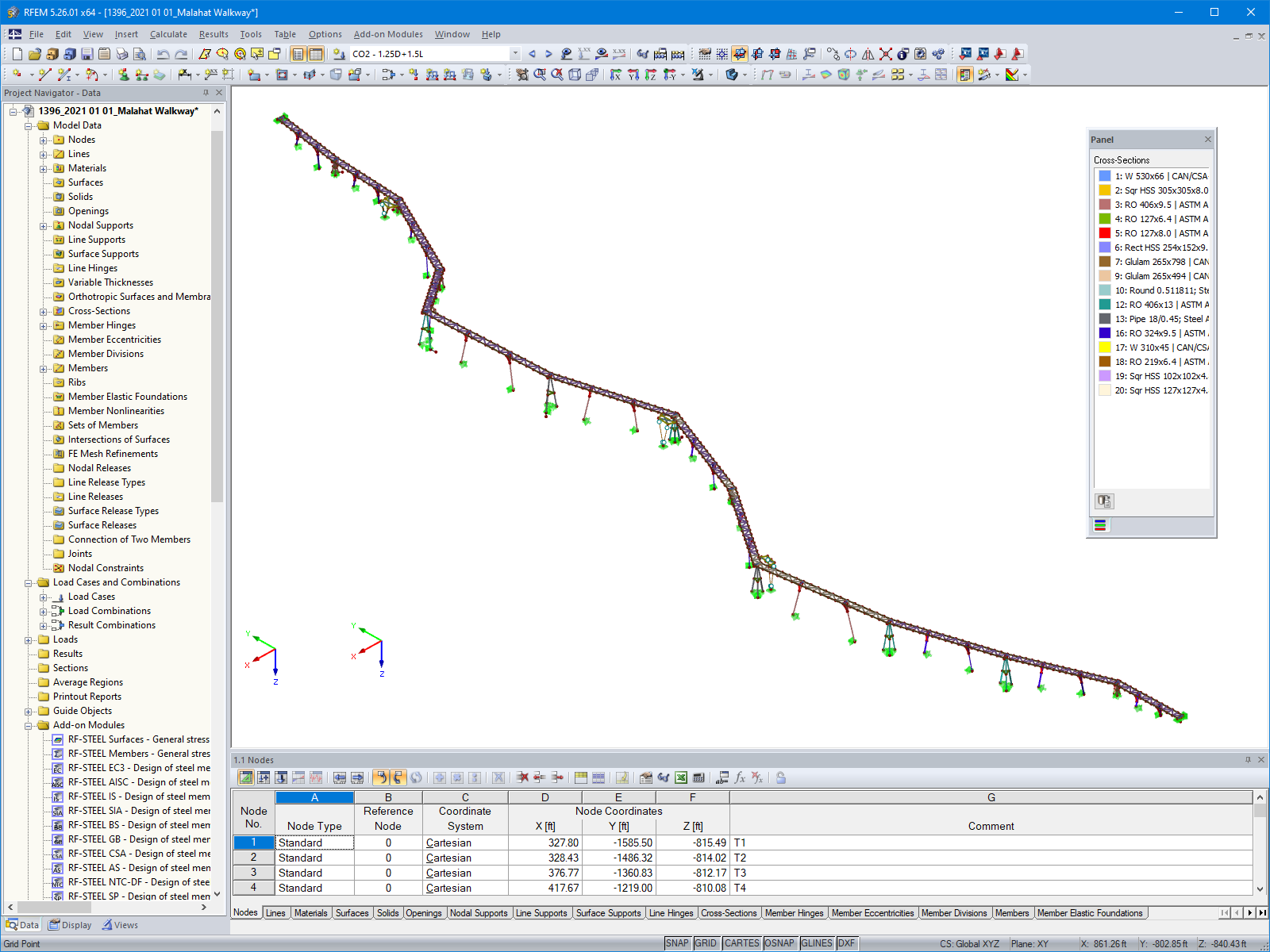1270x952 pixels.
Task: Toggle GRID in status bar
Action: pos(706,943)
